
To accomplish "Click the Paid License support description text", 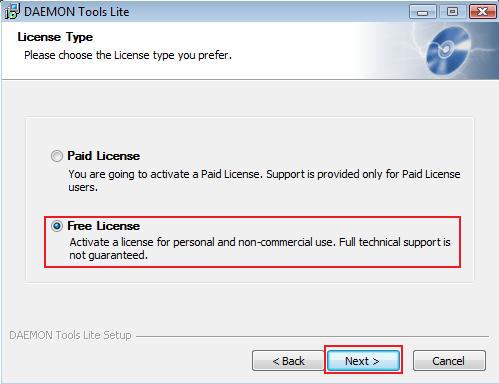I will coord(264,180).
